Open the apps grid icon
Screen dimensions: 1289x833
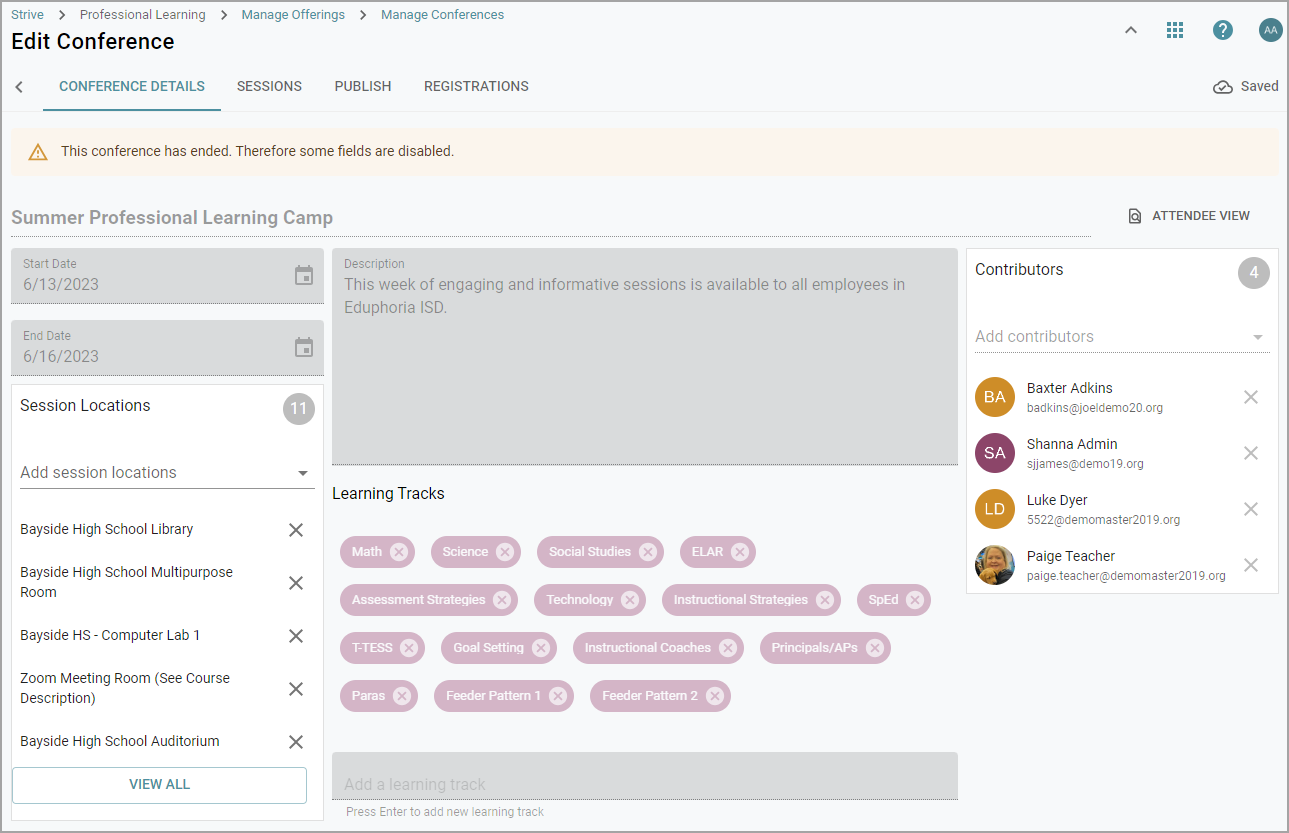point(1175,30)
